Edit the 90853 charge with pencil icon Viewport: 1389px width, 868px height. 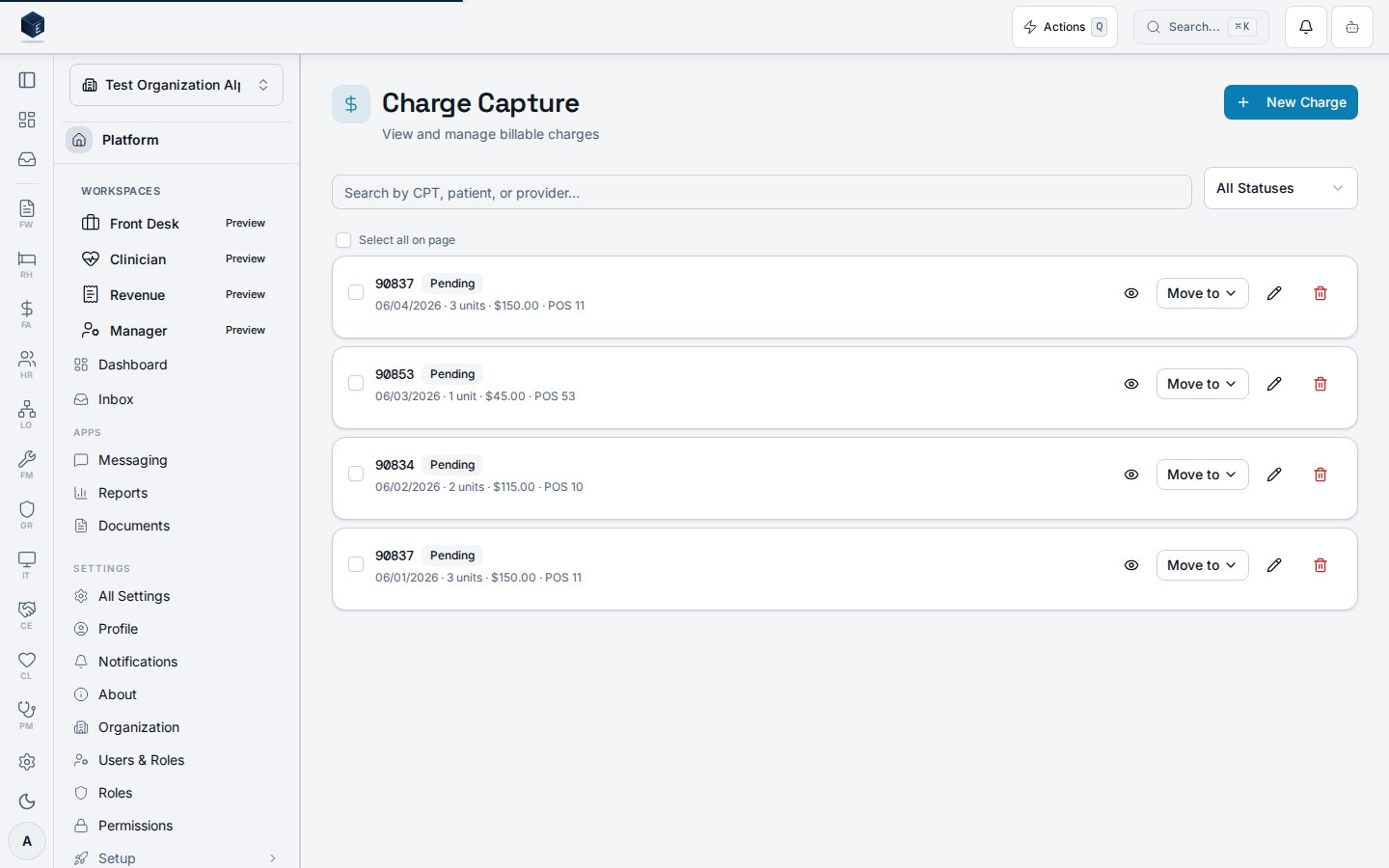(1274, 384)
